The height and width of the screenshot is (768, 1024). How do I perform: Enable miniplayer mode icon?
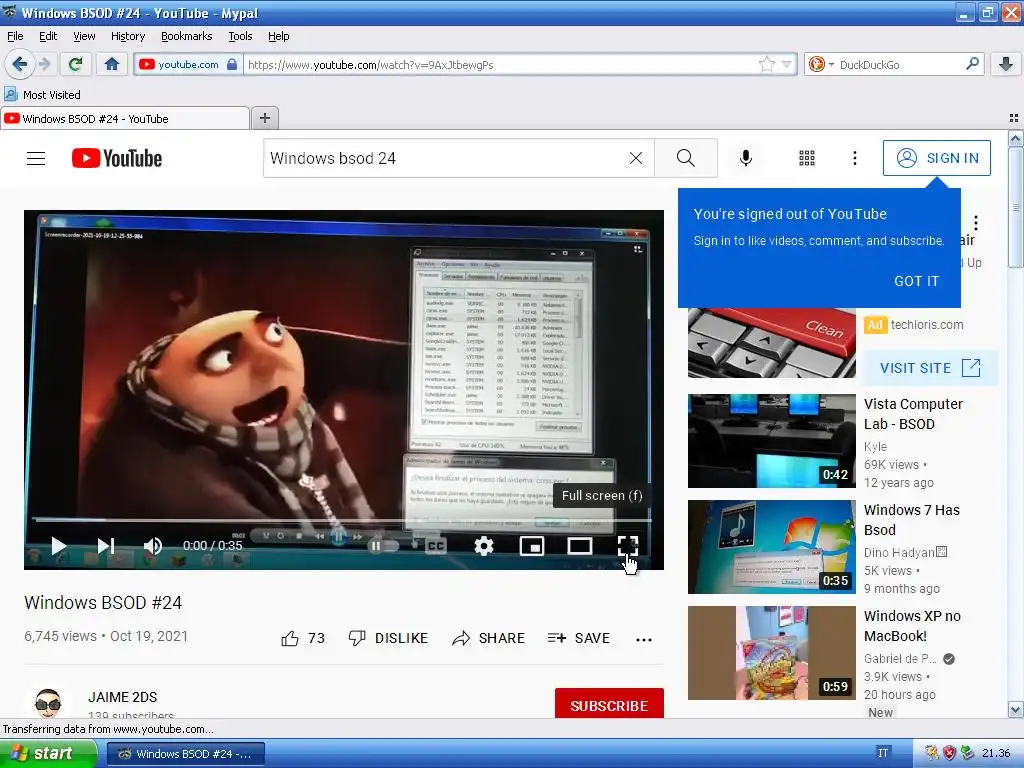(532, 545)
